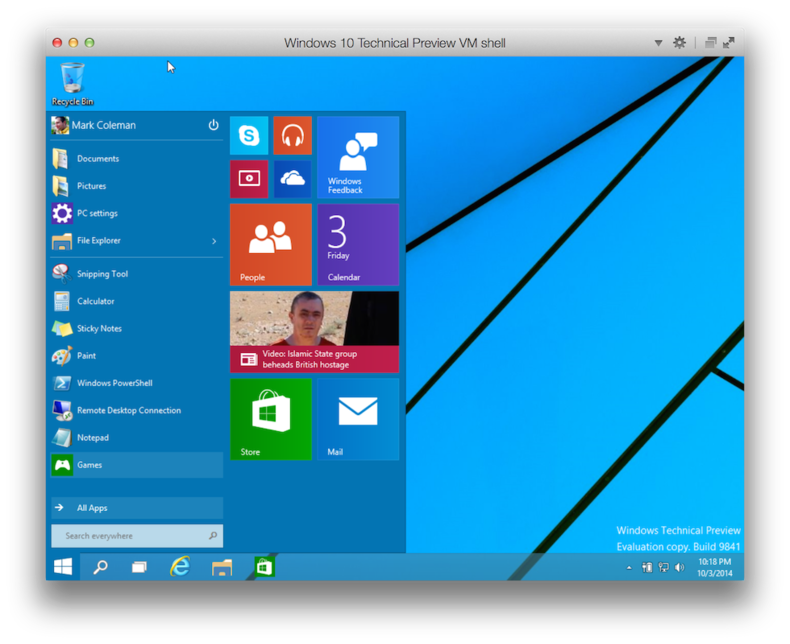Open Games from Start menu
Screen dimensions: 790x644
[137, 465]
